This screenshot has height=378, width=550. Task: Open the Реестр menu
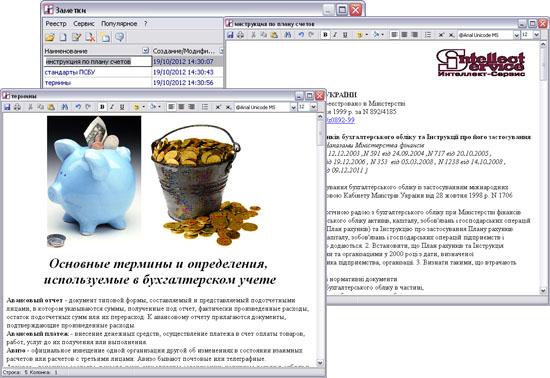[x=56, y=23]
